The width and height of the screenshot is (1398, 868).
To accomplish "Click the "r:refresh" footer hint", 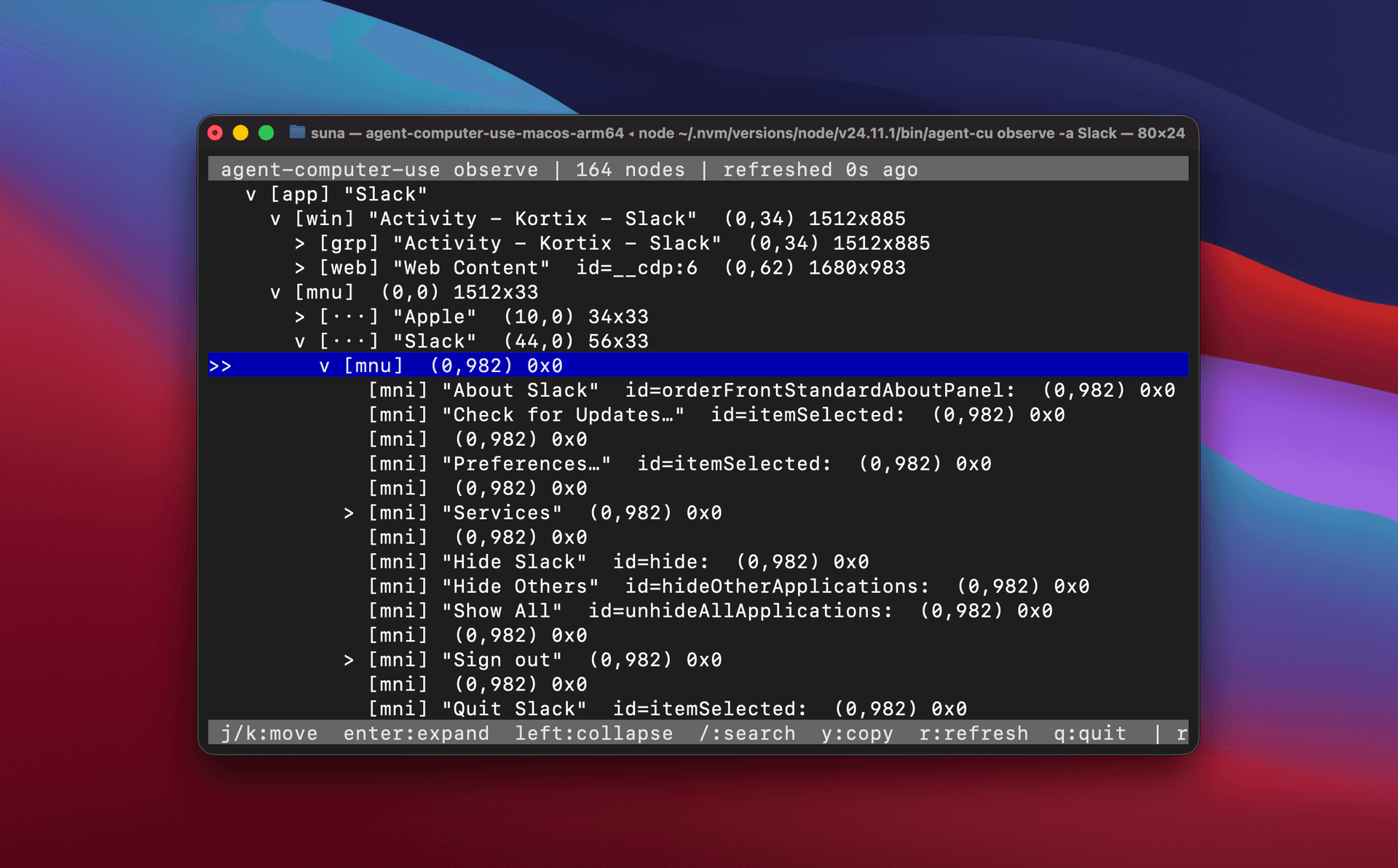I will [x=974, y=733].
